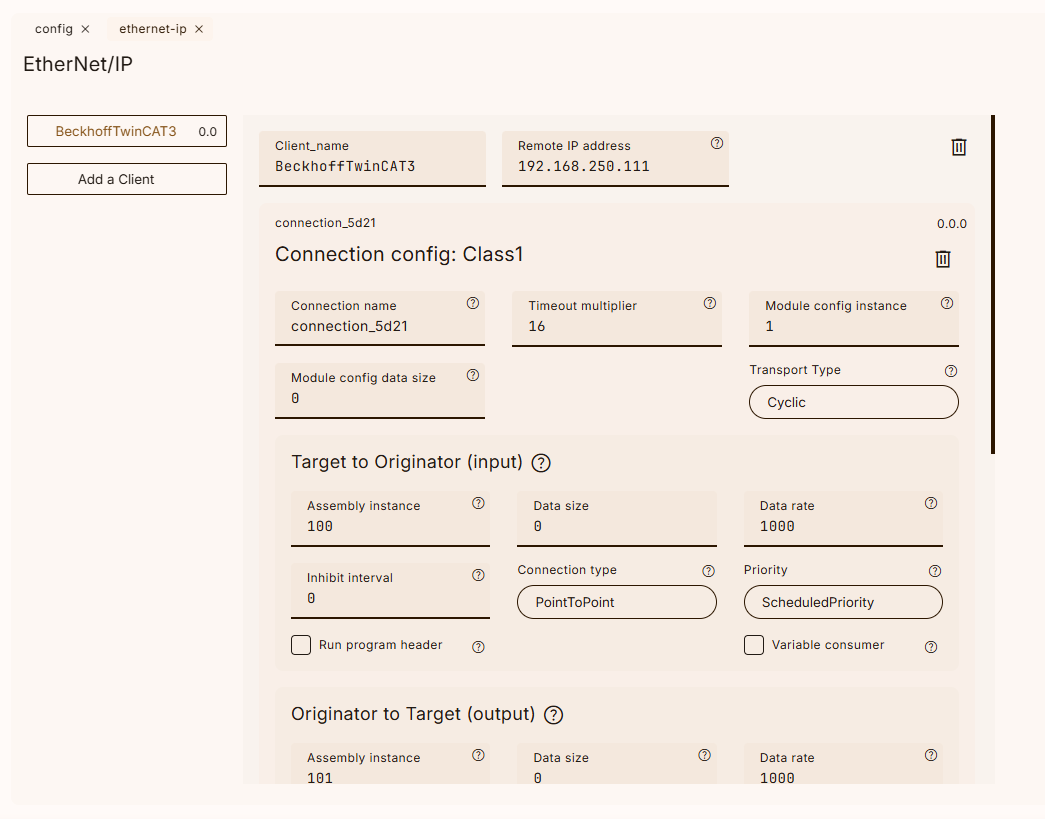This screenshot has width=1045, height=819.
Task: Click the Connection name input field
Action: [378, 327]
